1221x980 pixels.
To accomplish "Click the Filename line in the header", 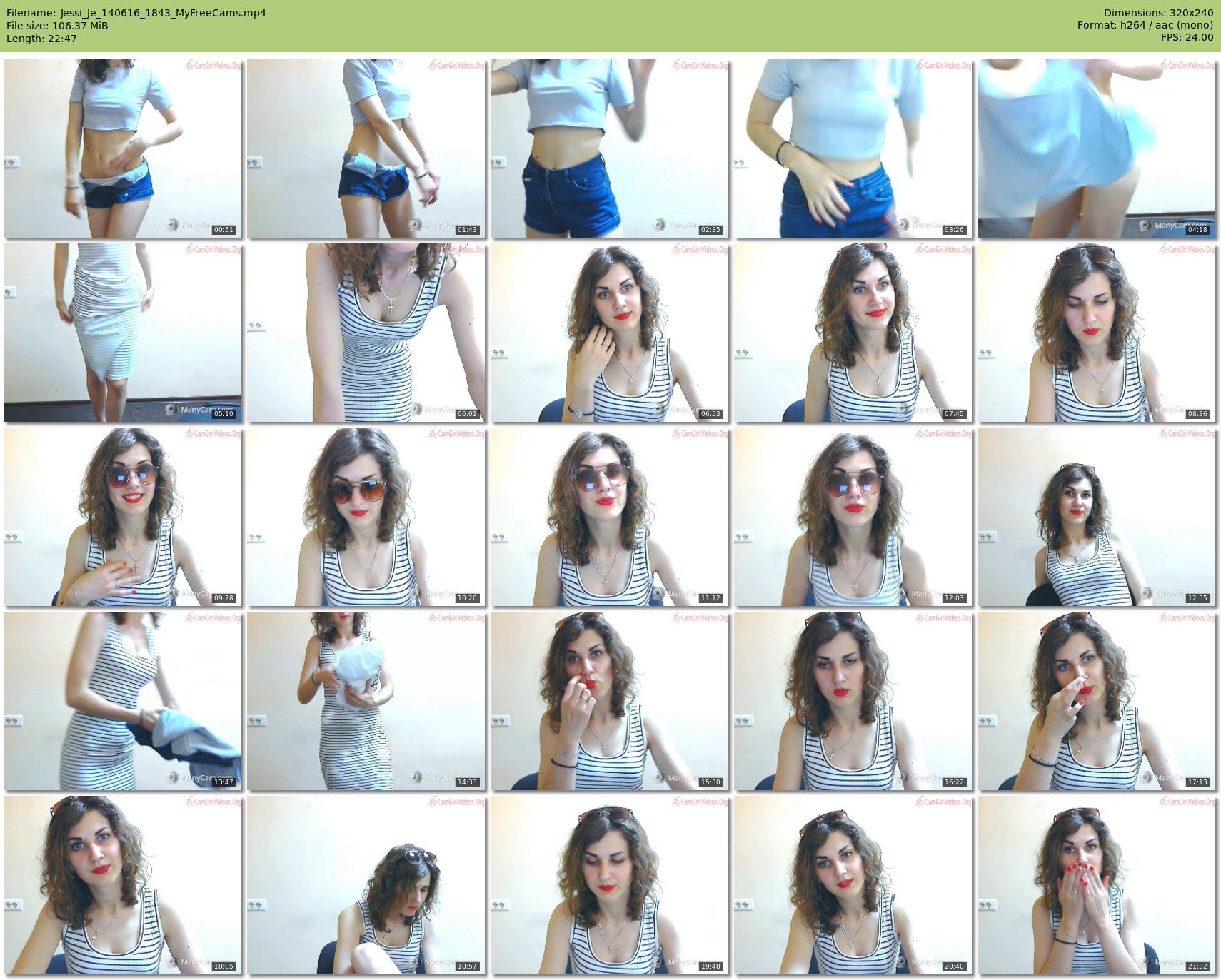I will (136, 13).
